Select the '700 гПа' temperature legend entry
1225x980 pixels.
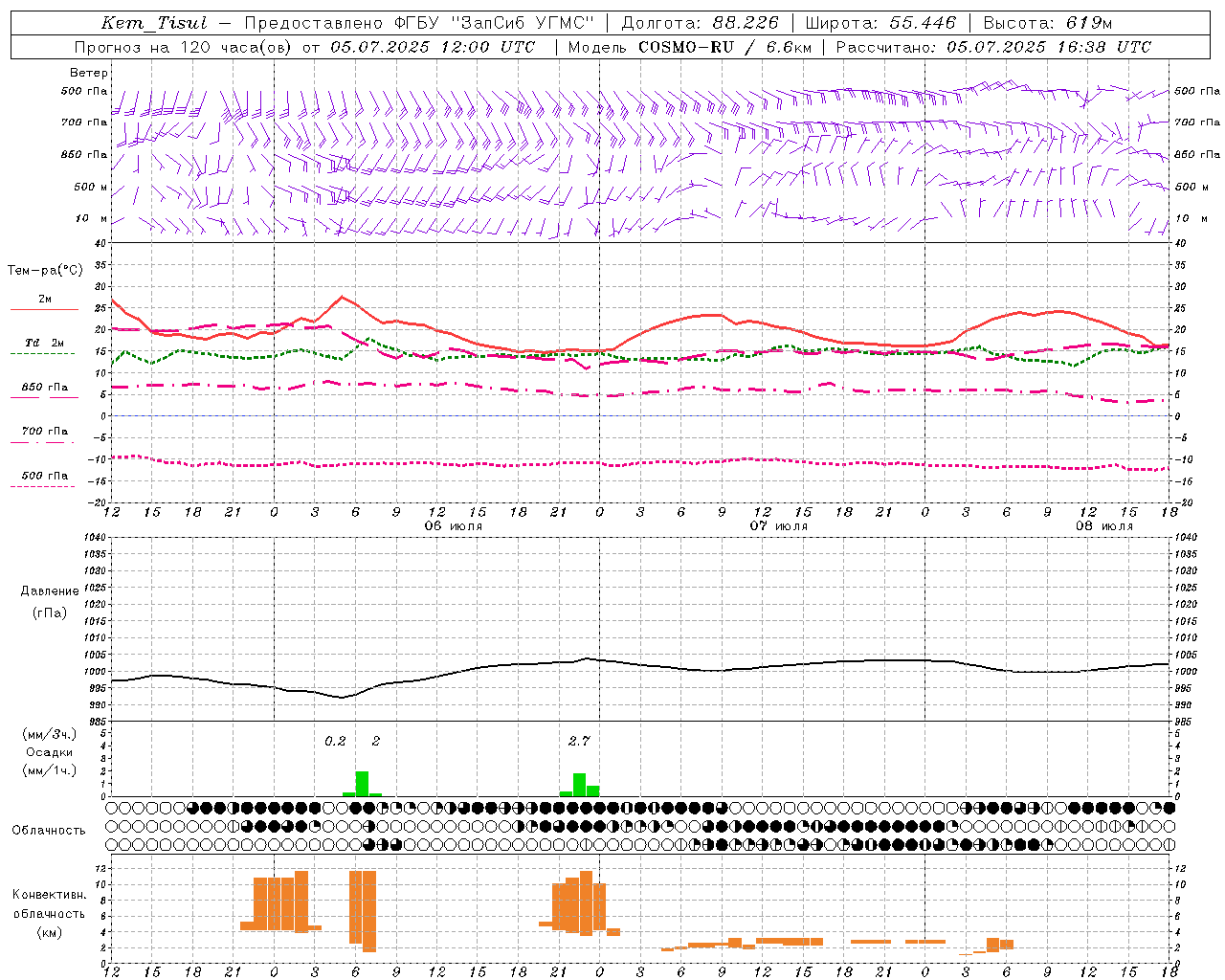[45, 432]
